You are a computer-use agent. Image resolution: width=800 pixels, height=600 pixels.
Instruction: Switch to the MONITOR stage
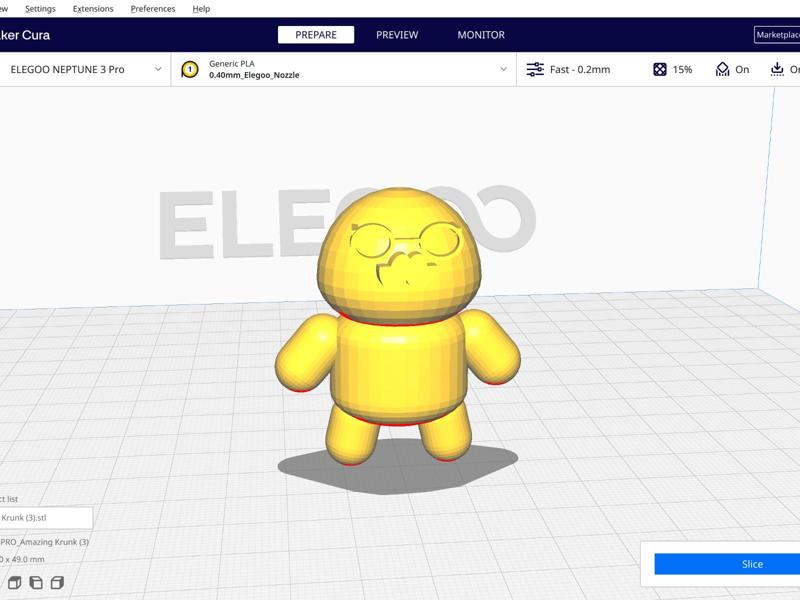(481, 35)
